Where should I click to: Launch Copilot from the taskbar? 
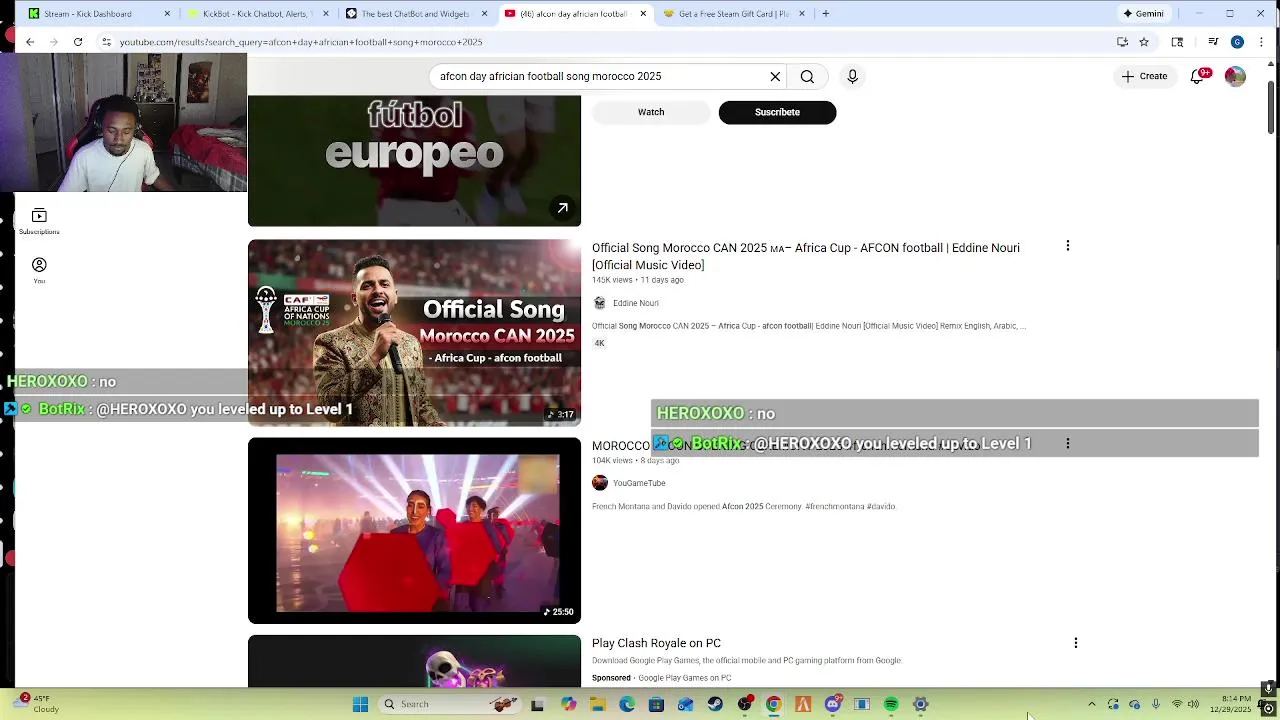pyautogui.click(x=568, y=704)
